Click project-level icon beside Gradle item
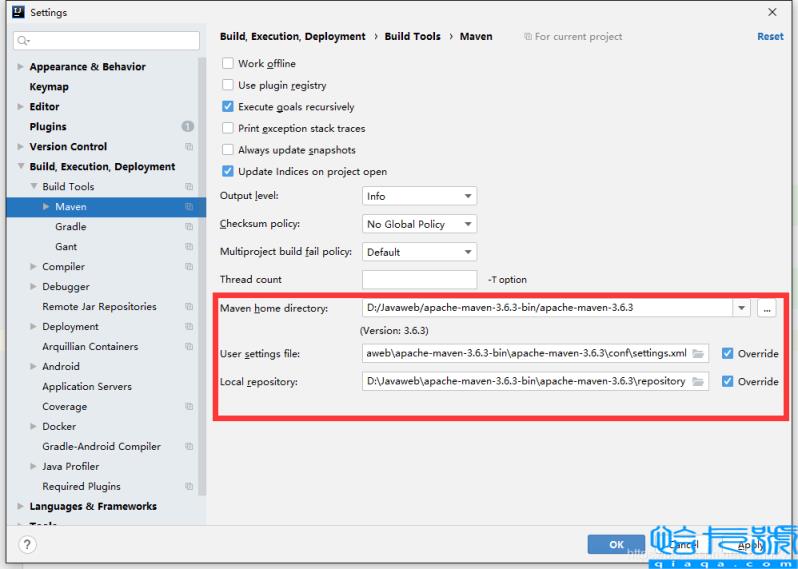This screenshot has height=569, width=798. pyautogui.click(x=189, y=227)
